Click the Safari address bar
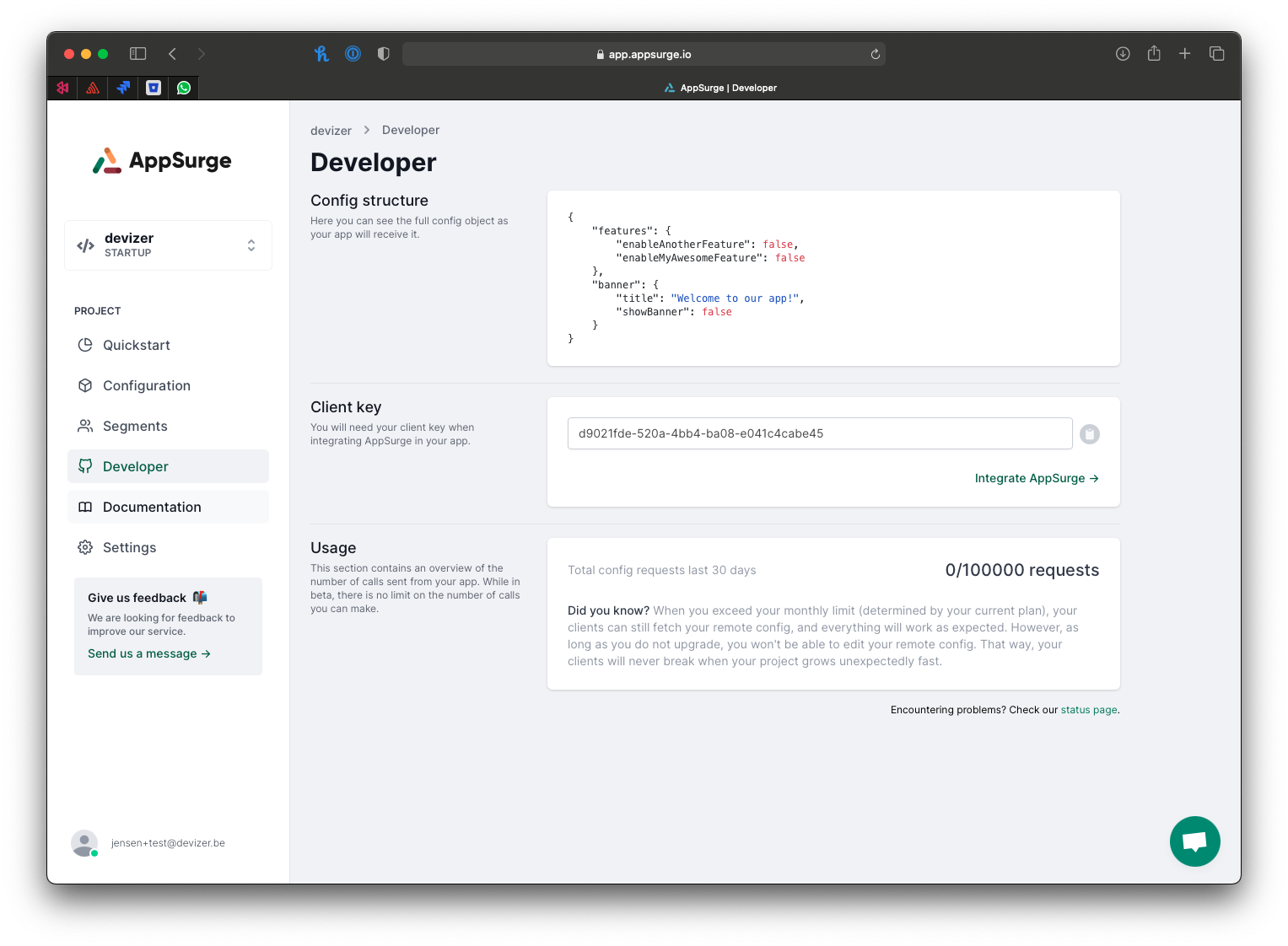1288x946 pixels. pyautogui.click(x=644, y=54)
